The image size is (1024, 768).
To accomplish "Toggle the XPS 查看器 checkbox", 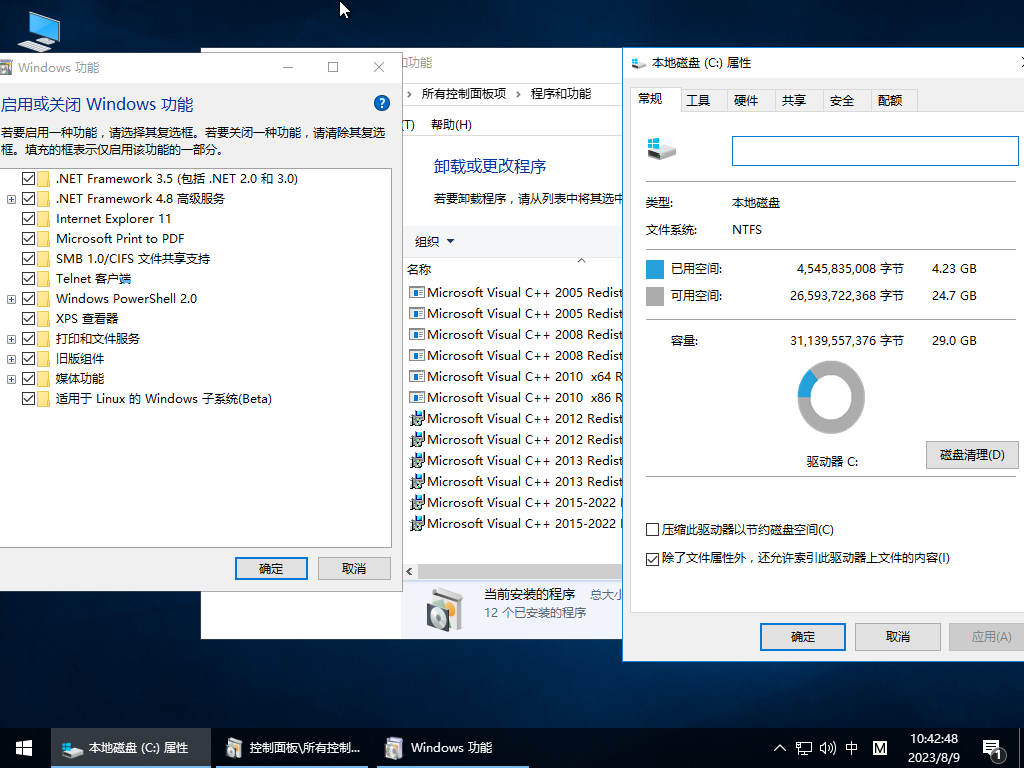I will pyautogui.click(x=28, y=319).
